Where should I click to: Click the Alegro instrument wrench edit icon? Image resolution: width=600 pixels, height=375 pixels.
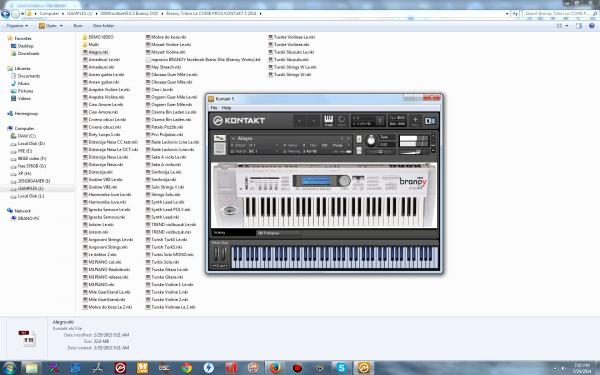coord(220,138)
